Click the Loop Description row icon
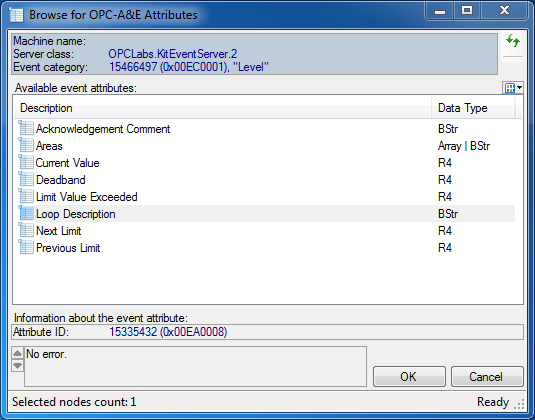This screenshot has width=535, height=420. 26,214
